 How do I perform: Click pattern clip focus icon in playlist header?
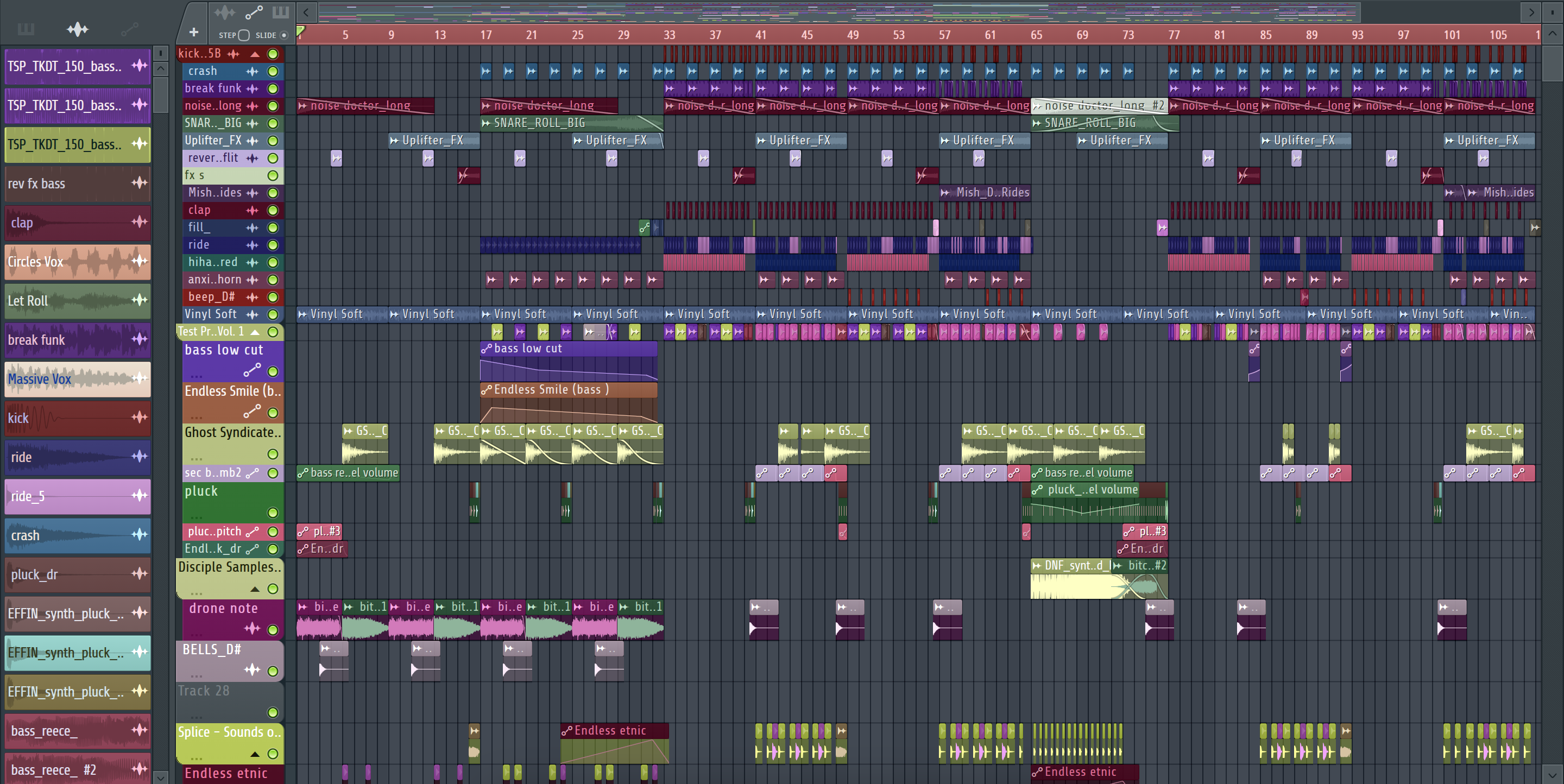pos(281,12)
